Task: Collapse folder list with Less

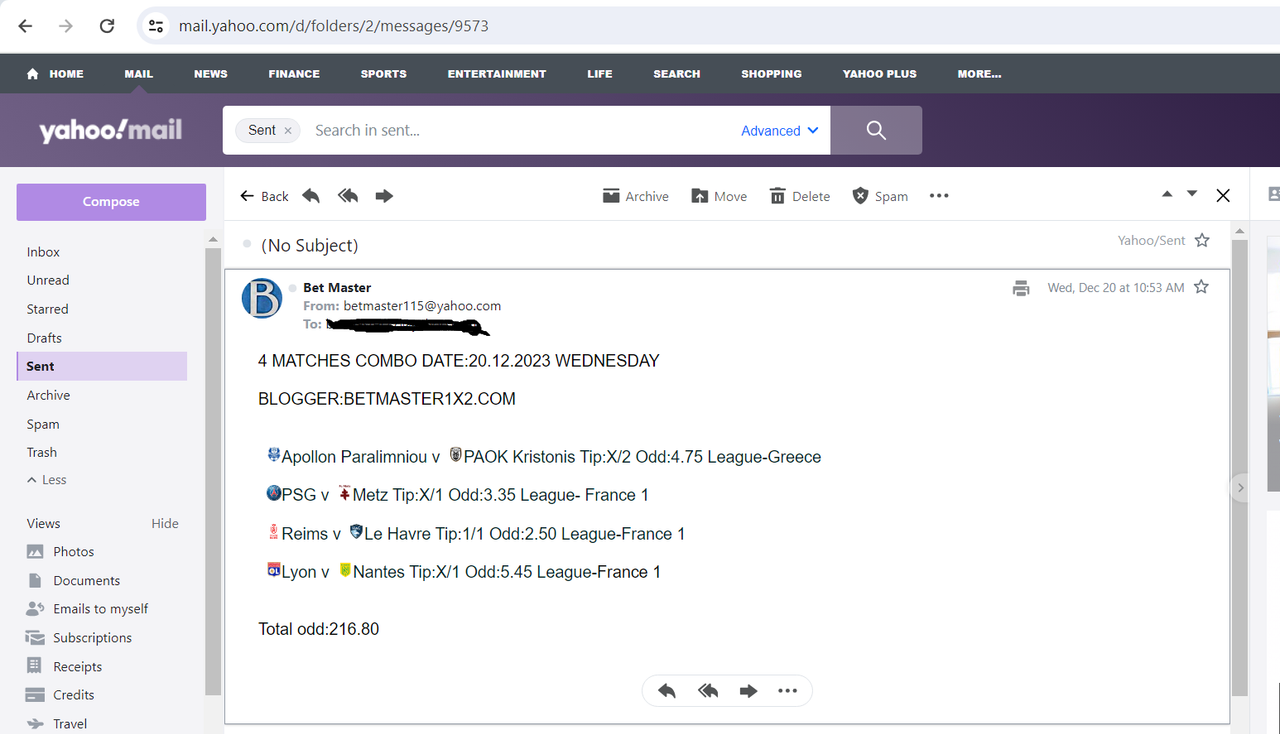Action: click(46, 480)
